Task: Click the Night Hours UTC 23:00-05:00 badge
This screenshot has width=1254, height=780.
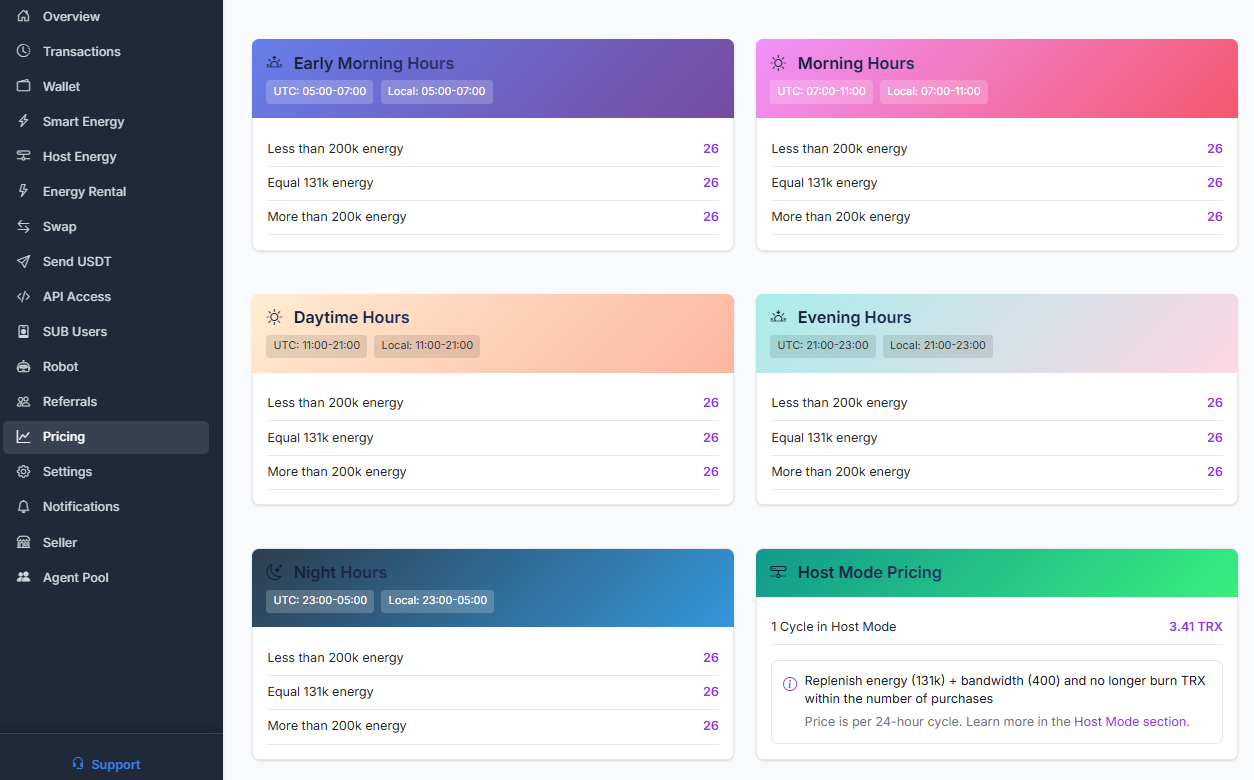Action: click(x=320, y=601)
